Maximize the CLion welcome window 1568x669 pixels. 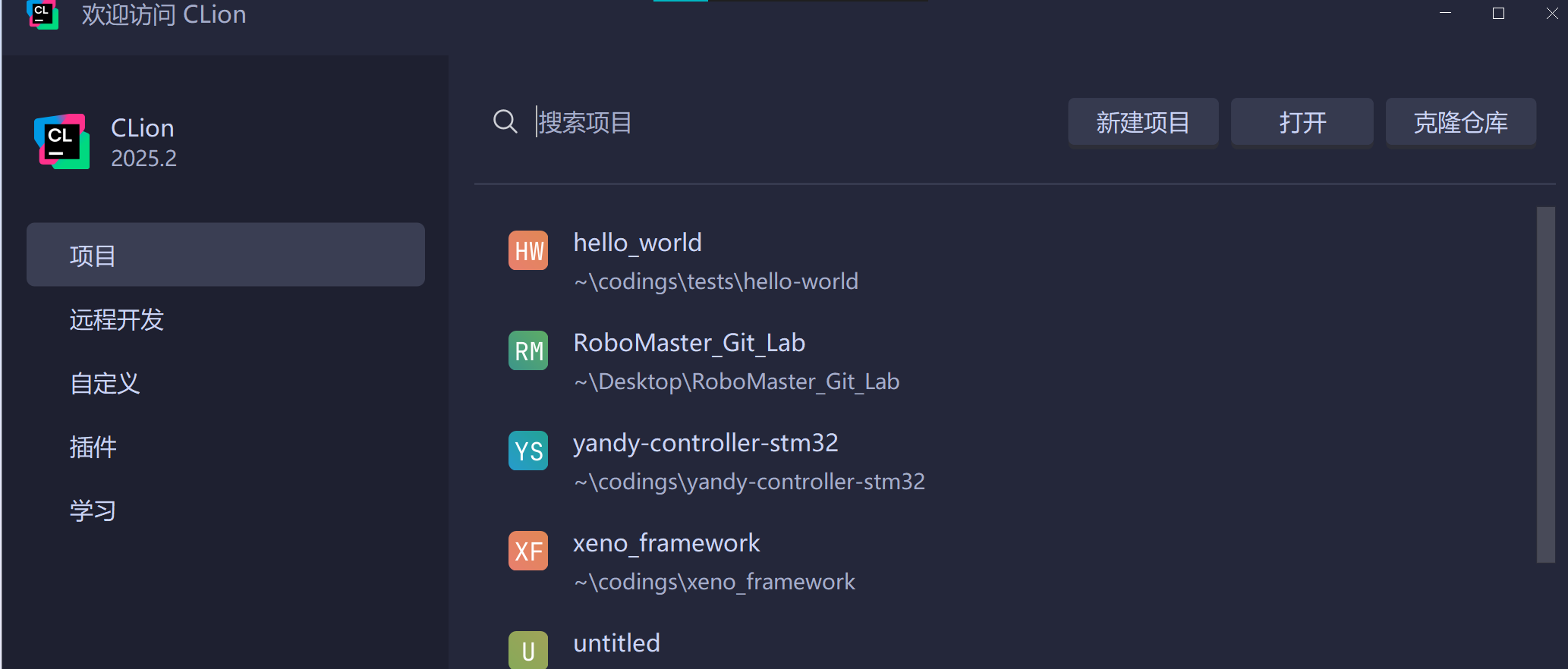(x=1498, y=14)
